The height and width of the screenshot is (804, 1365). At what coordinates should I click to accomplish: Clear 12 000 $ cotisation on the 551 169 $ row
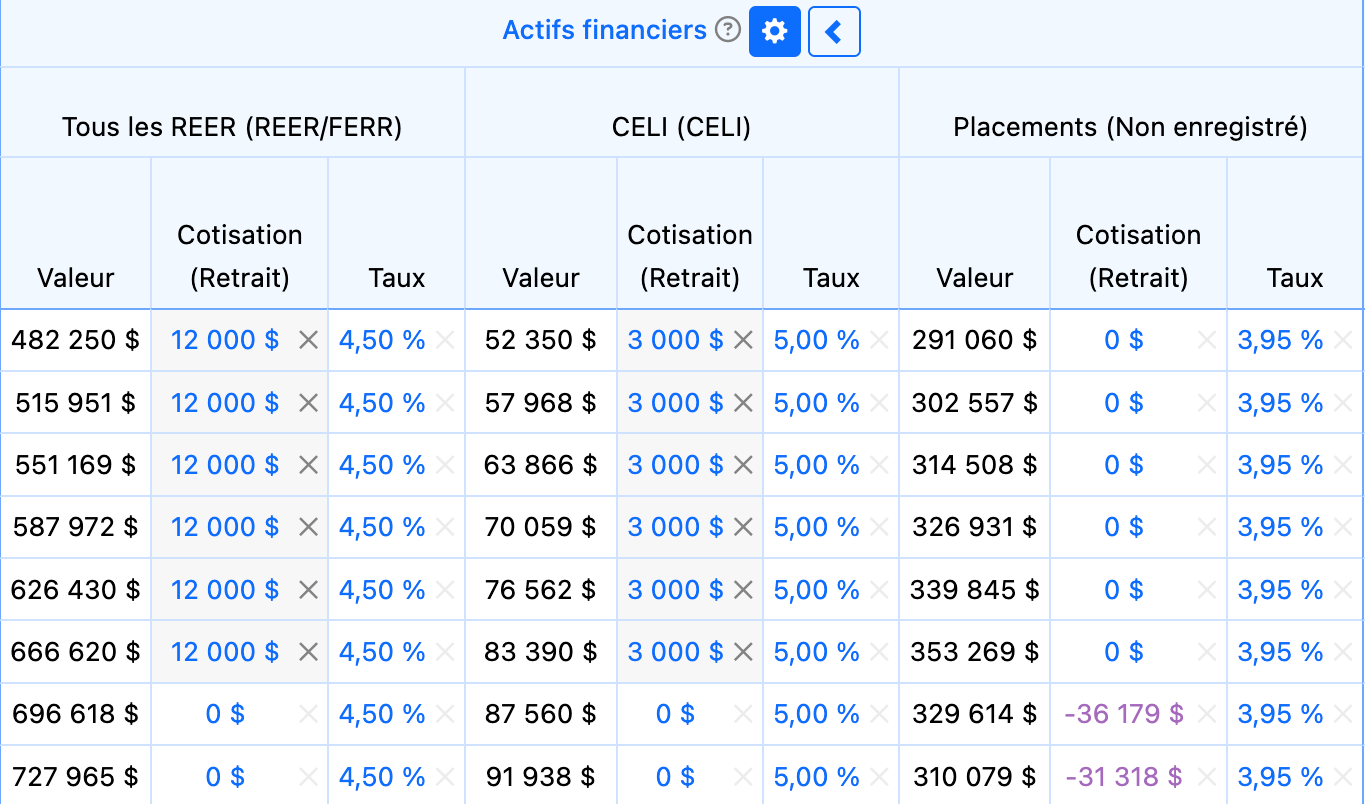click(x=308, y=465)
